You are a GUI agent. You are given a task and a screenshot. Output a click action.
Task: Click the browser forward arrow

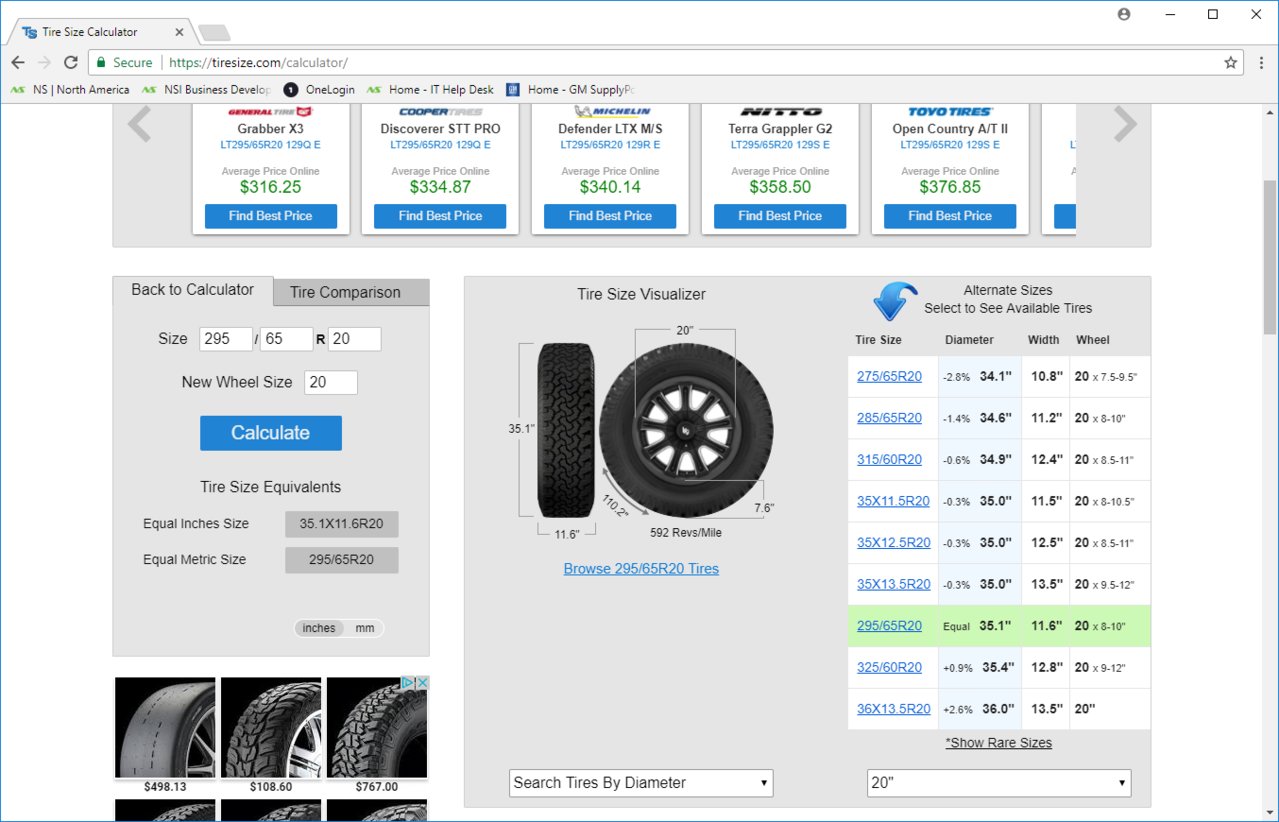(x=44, y=62)
